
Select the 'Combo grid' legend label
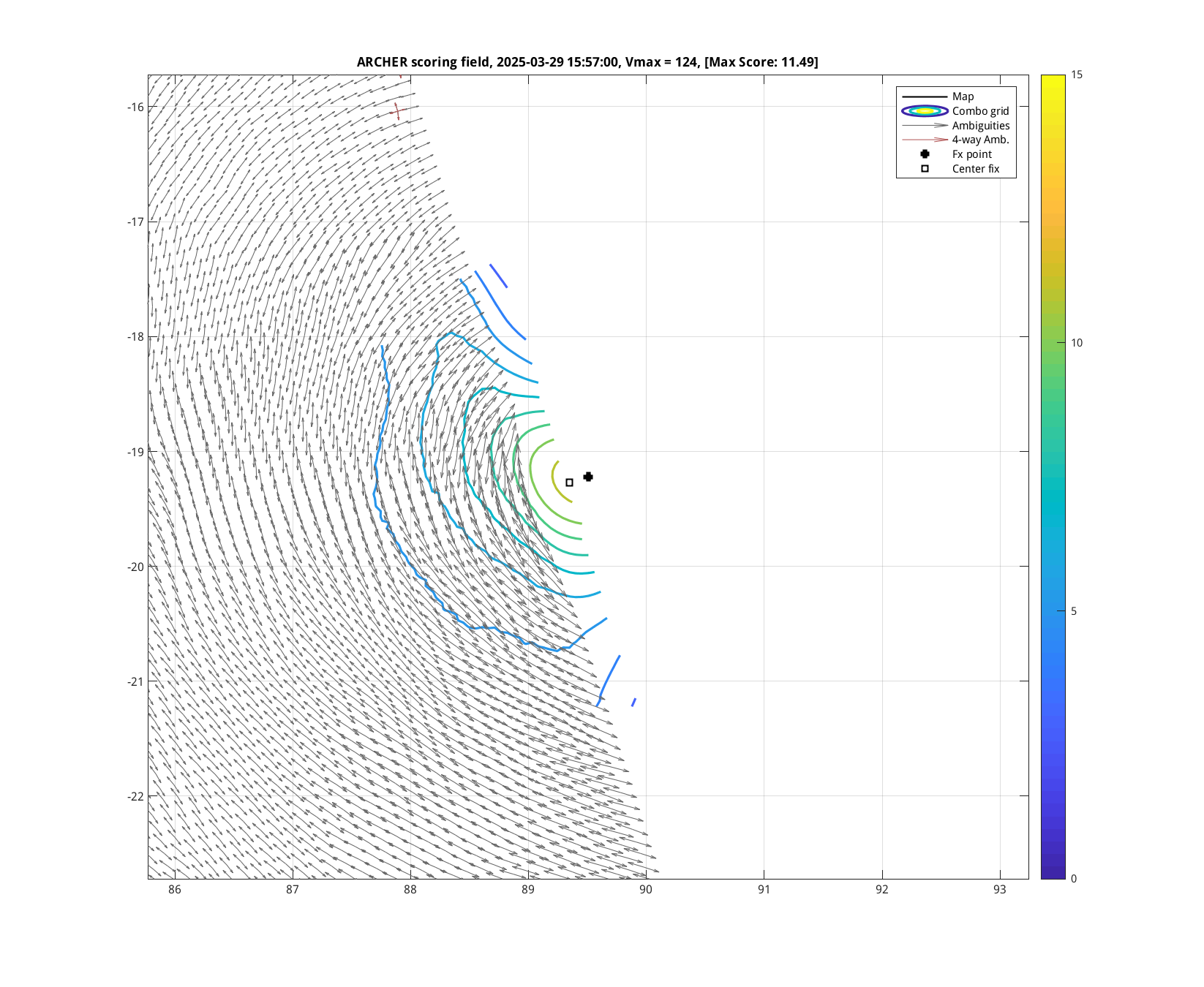[x=980, y=111]
